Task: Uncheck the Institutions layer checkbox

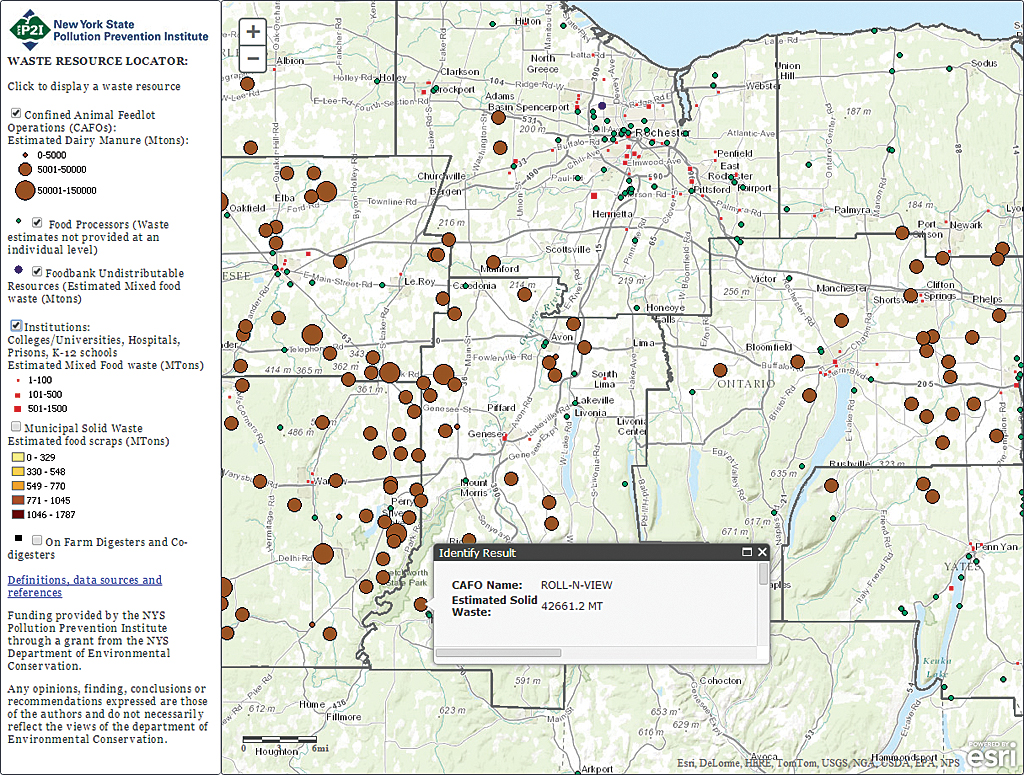Action: 16,325
